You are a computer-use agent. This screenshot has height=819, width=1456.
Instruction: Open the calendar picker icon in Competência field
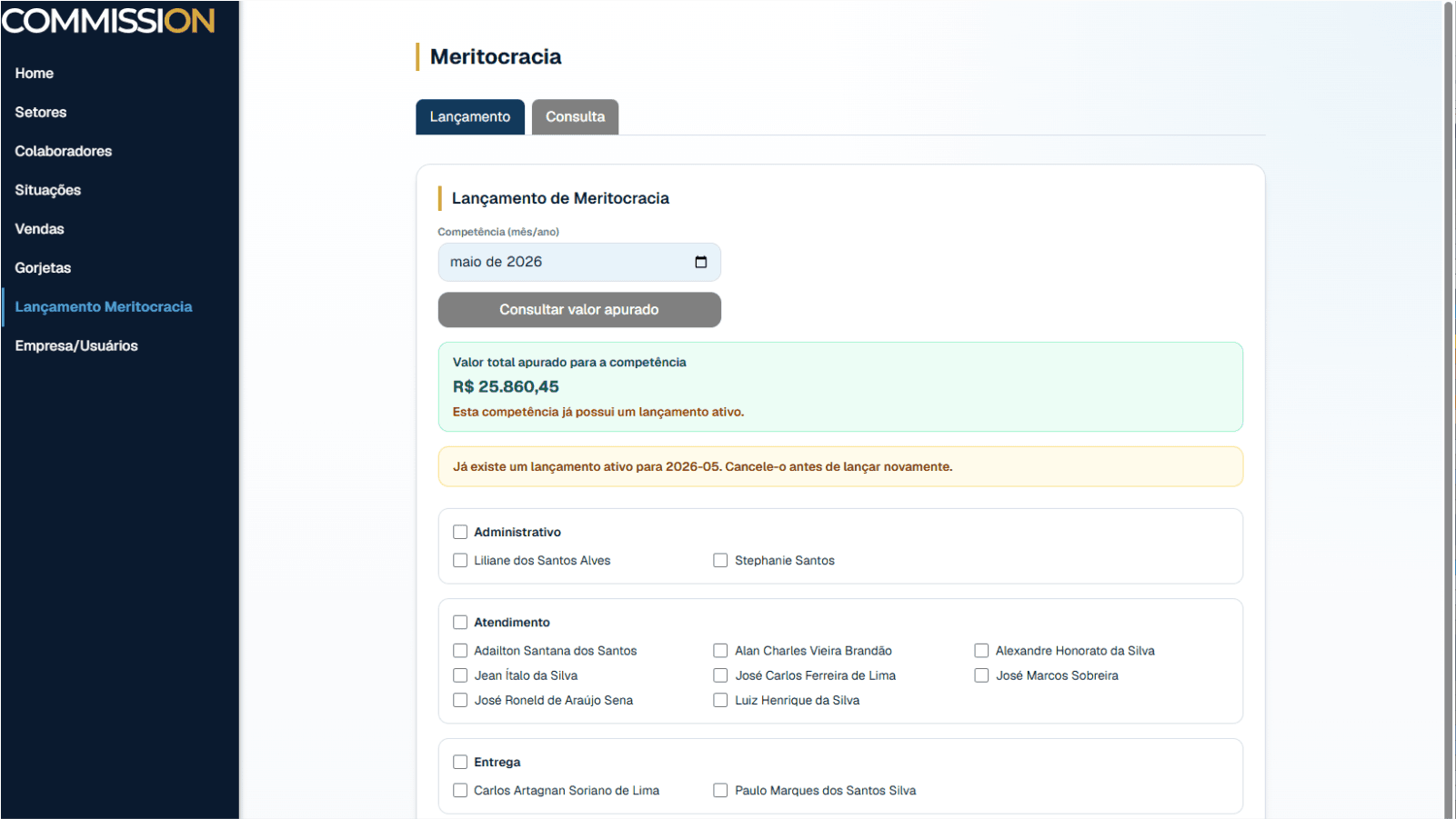(700, 262)
